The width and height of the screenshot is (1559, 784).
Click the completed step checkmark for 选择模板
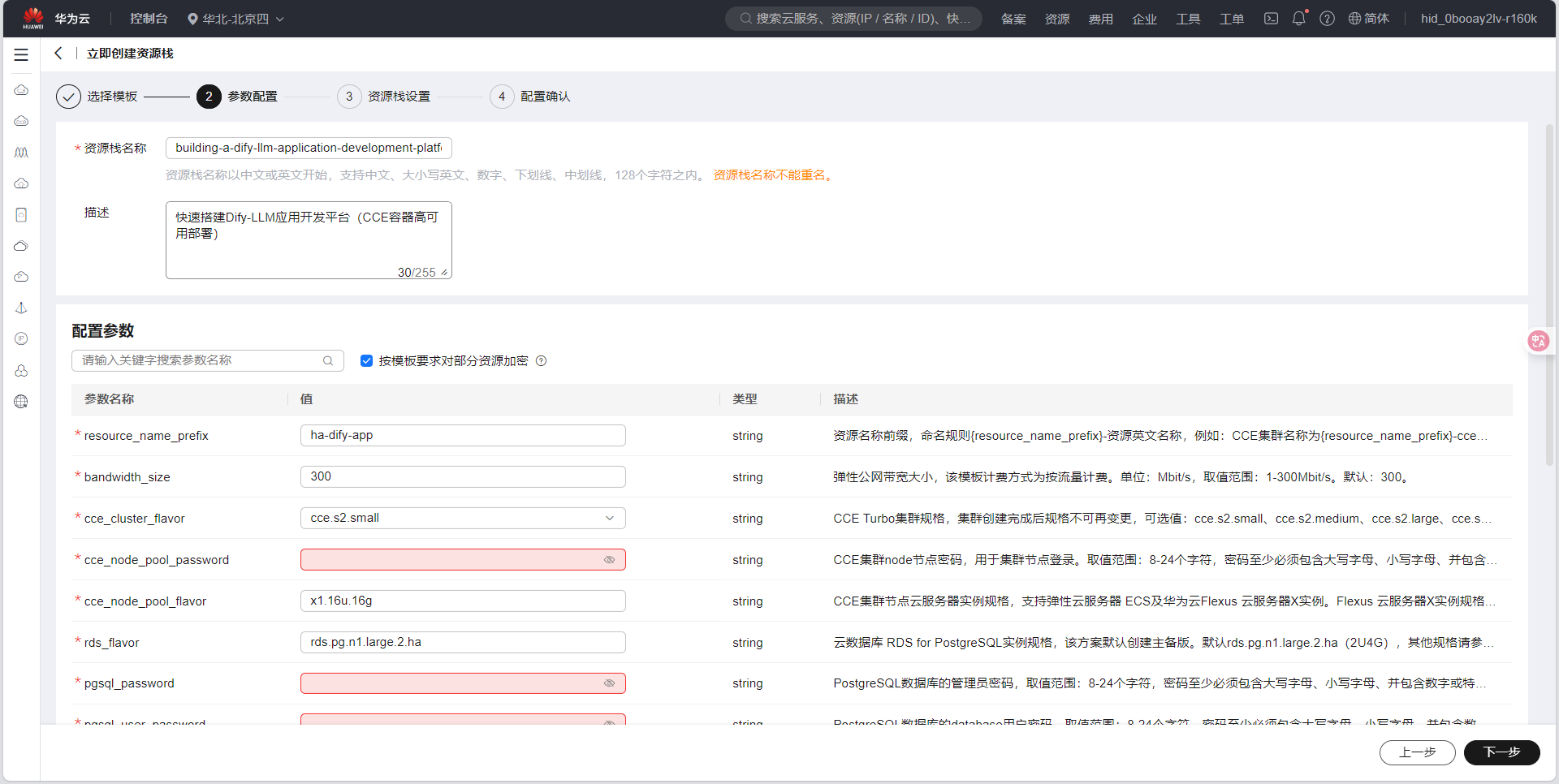coord(68,96)
